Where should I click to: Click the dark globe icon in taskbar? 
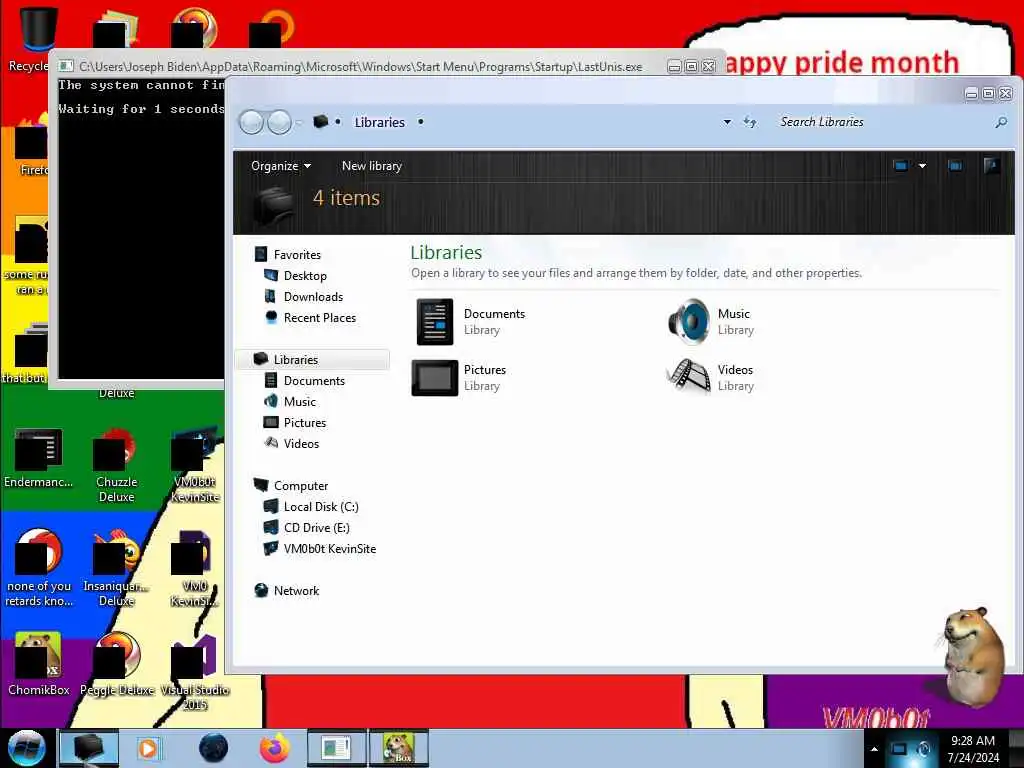(214, 748)
